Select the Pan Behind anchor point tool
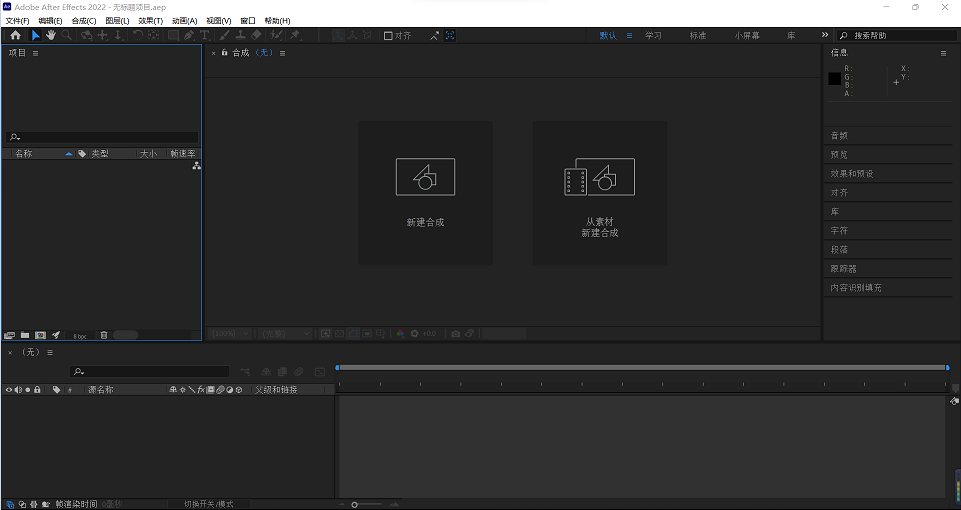This screenshot has height=510, width=961. pos(153,36)
